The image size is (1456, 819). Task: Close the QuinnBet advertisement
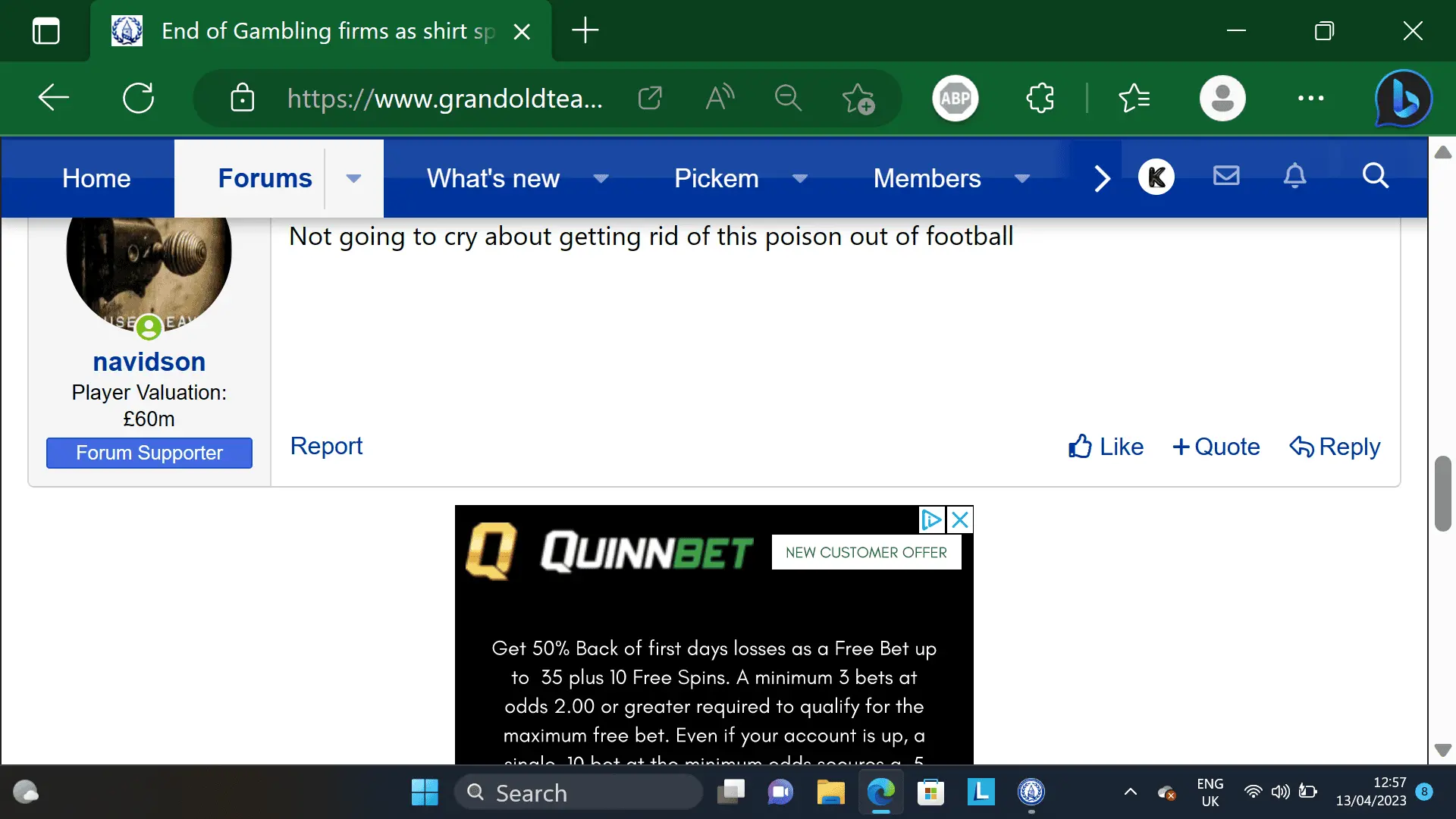point(960,520)
